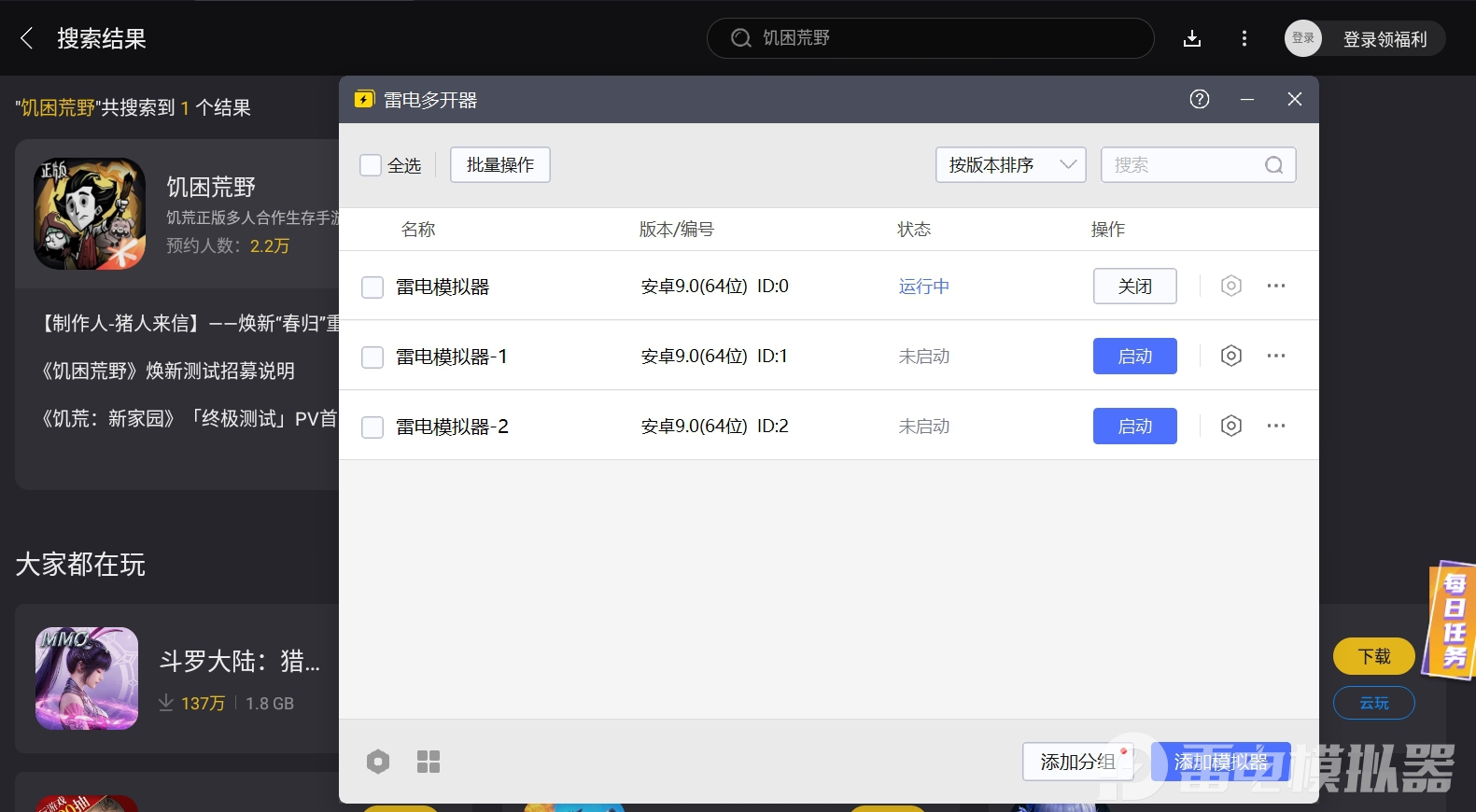Screen dimensions: 1476x812
Task: Go back with the arrow icon
Action: [x=26, y=38]
